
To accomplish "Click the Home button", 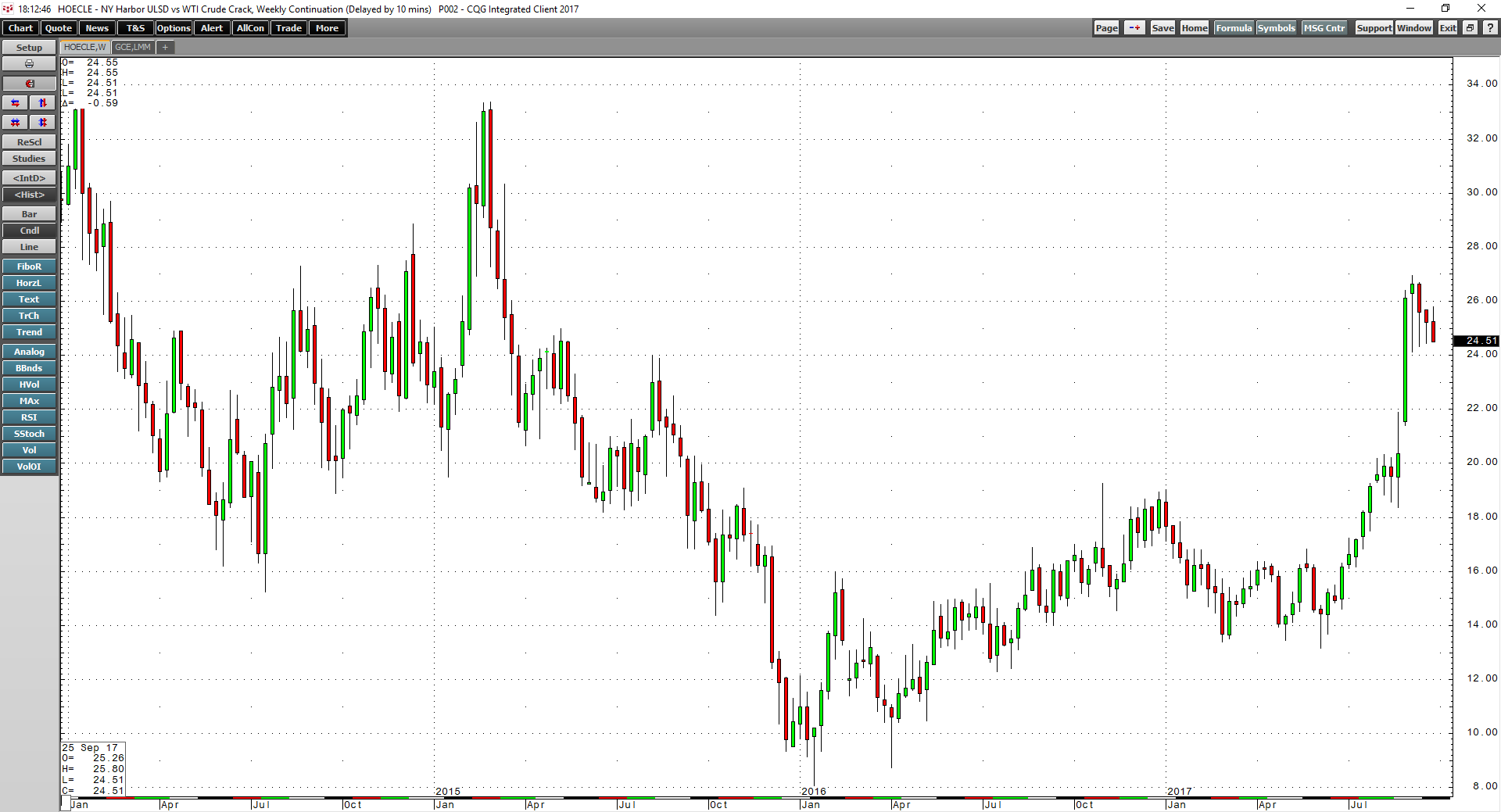I will coord(1194,28).
